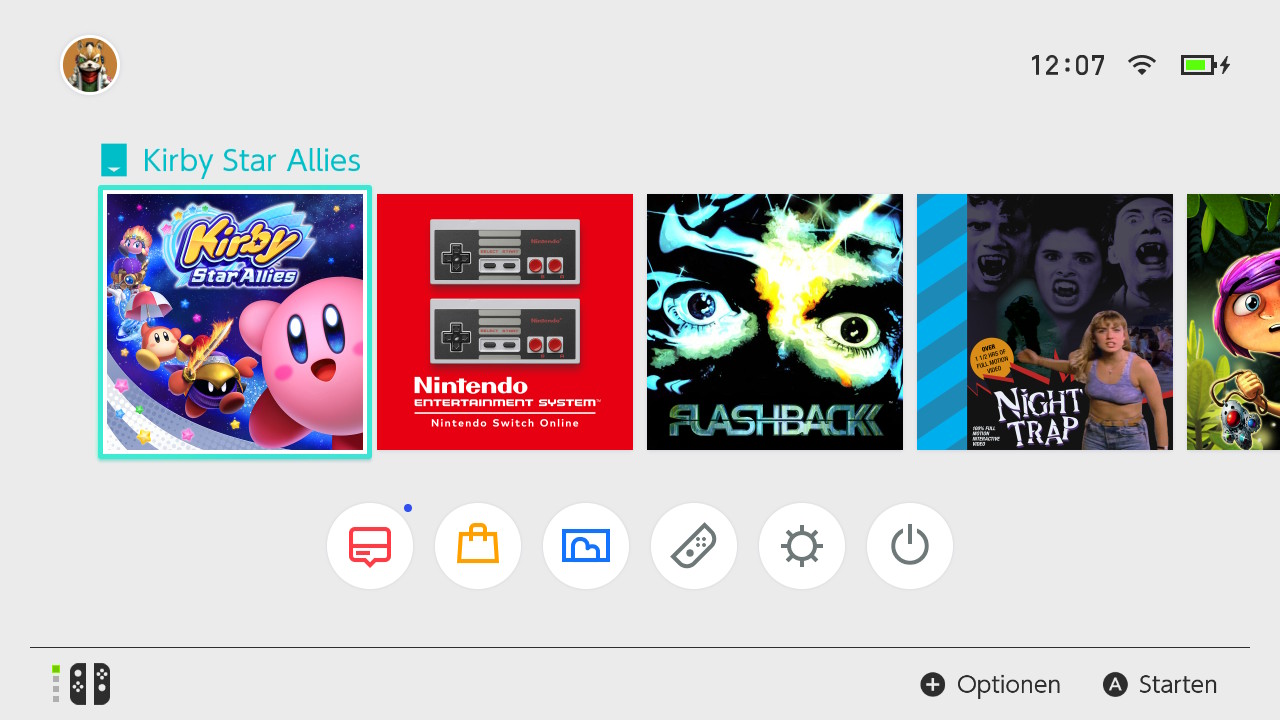
Task: Open the Album gallery icon
Action: (586, 546)
